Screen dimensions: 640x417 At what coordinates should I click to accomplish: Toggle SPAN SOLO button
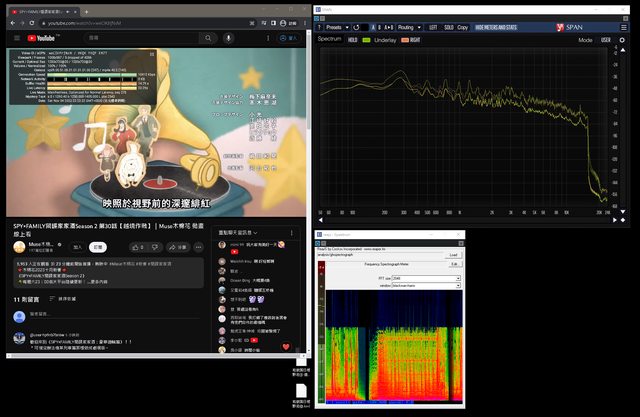[x=449, y=27]
